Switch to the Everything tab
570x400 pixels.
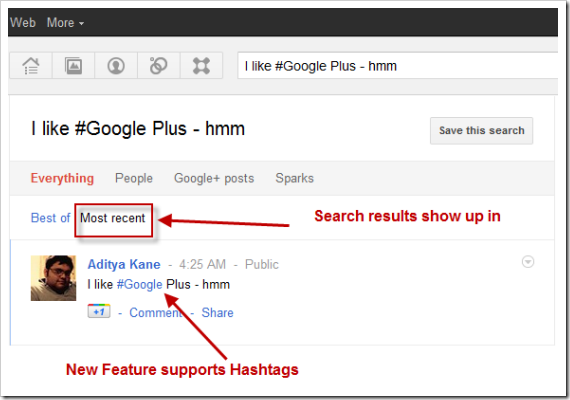point(62,178)
